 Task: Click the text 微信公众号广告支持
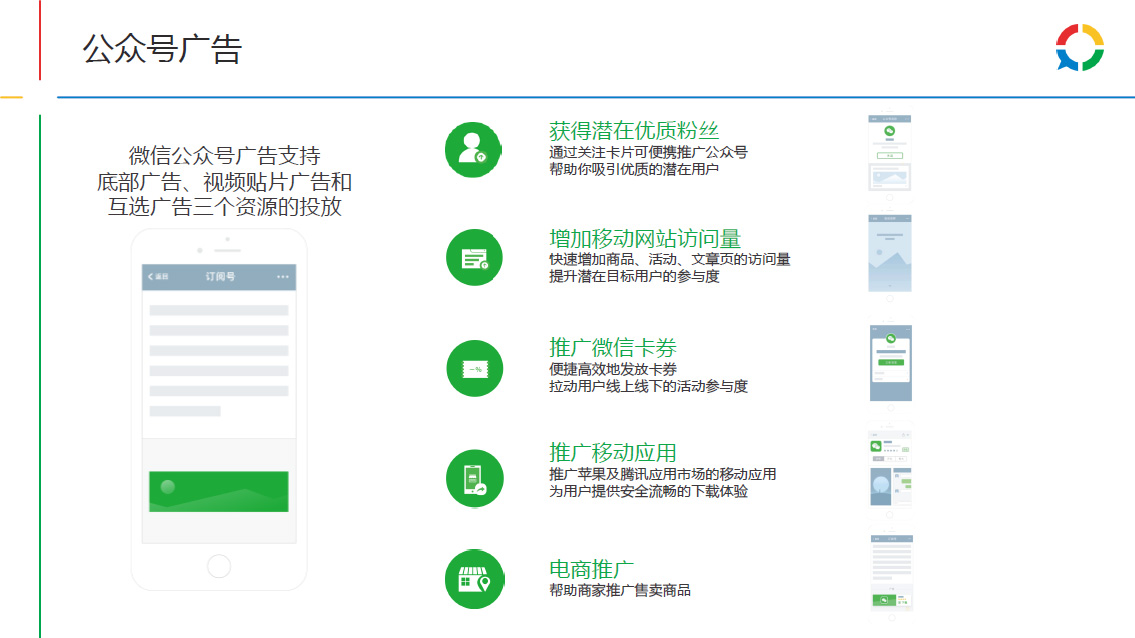click(224, 156)
